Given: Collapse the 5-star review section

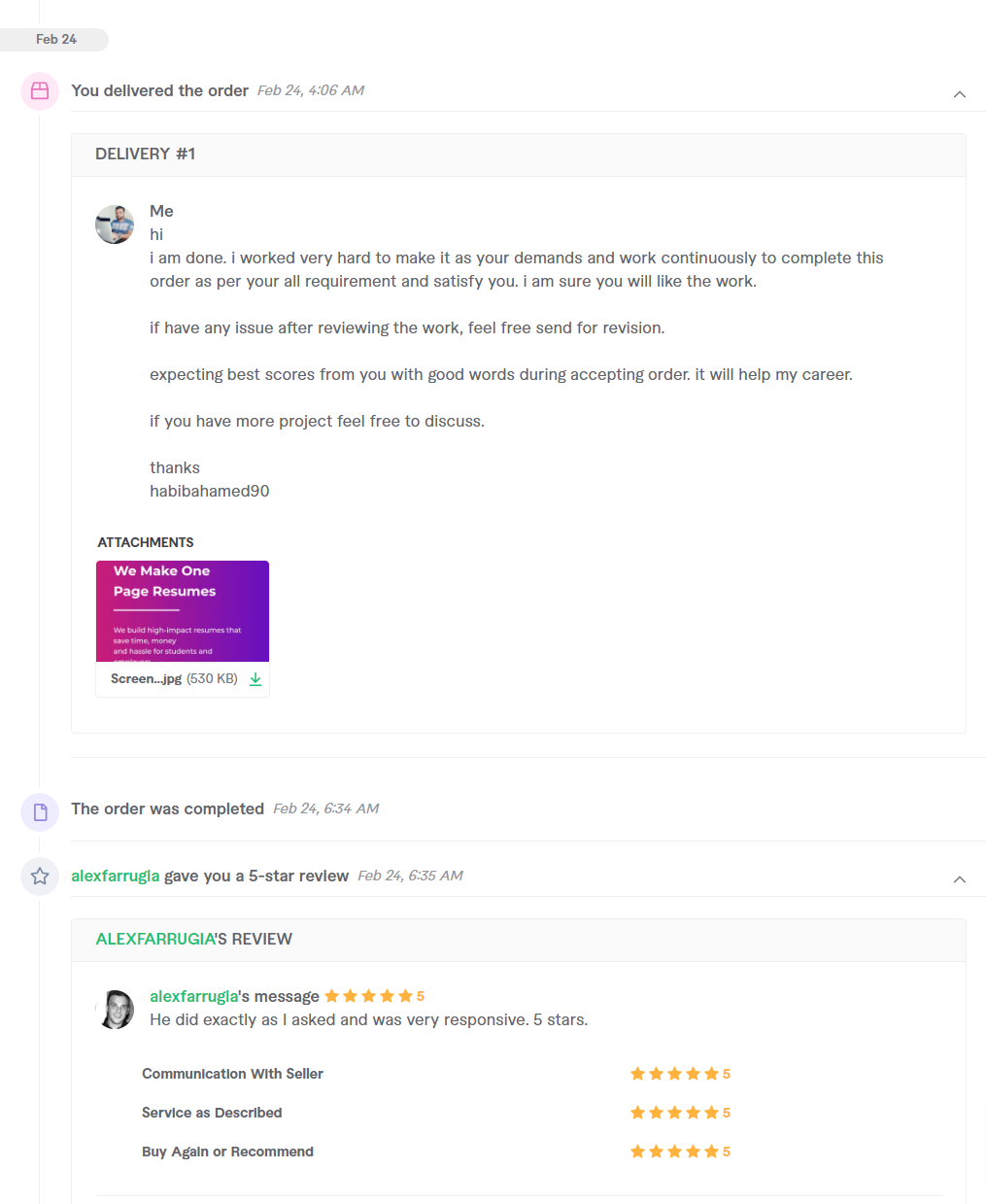Looking at the screenshot, I should pos(959,879).
